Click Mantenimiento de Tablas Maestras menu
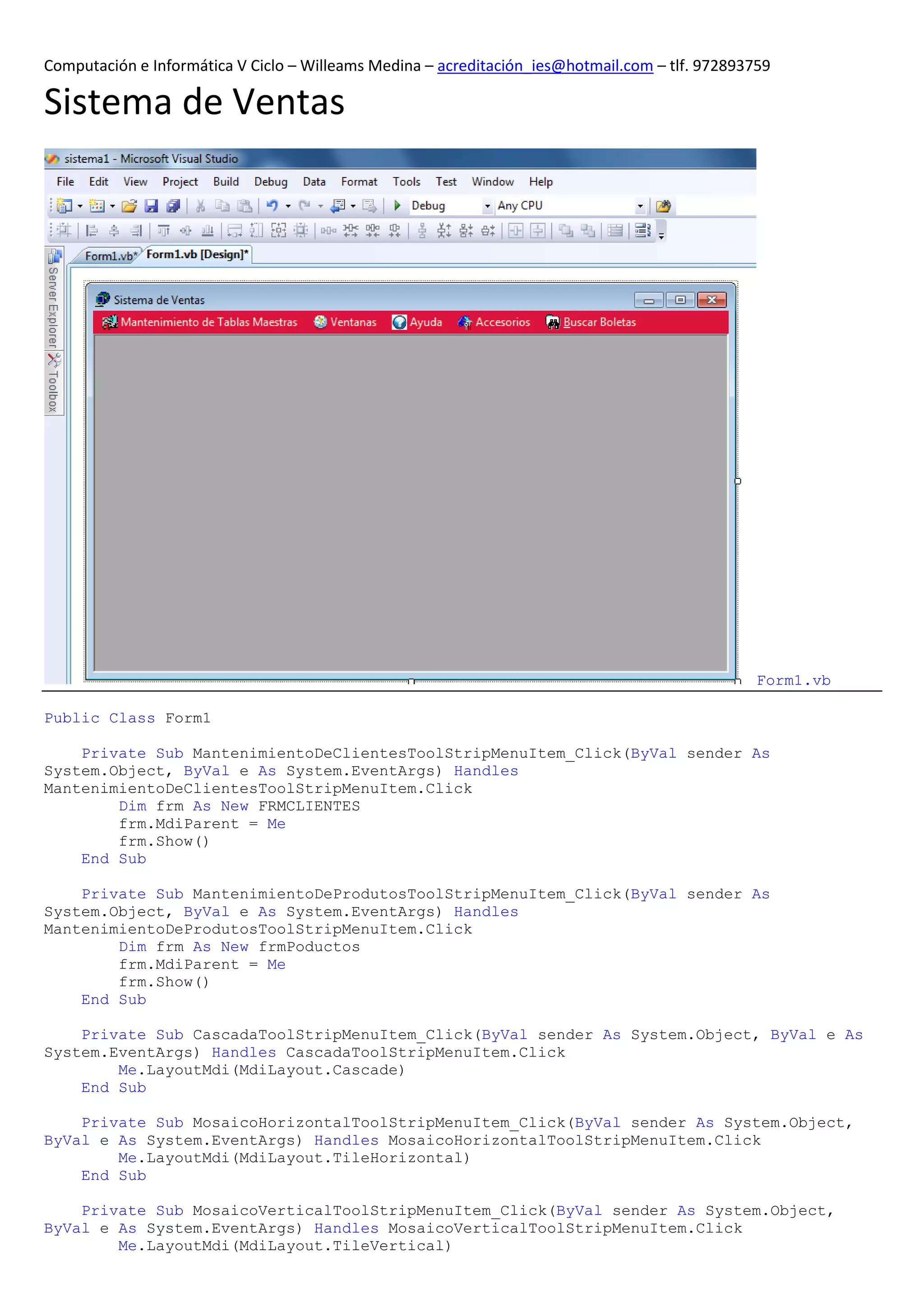This screenshot has height=1307, width=924. click(200, 322)
